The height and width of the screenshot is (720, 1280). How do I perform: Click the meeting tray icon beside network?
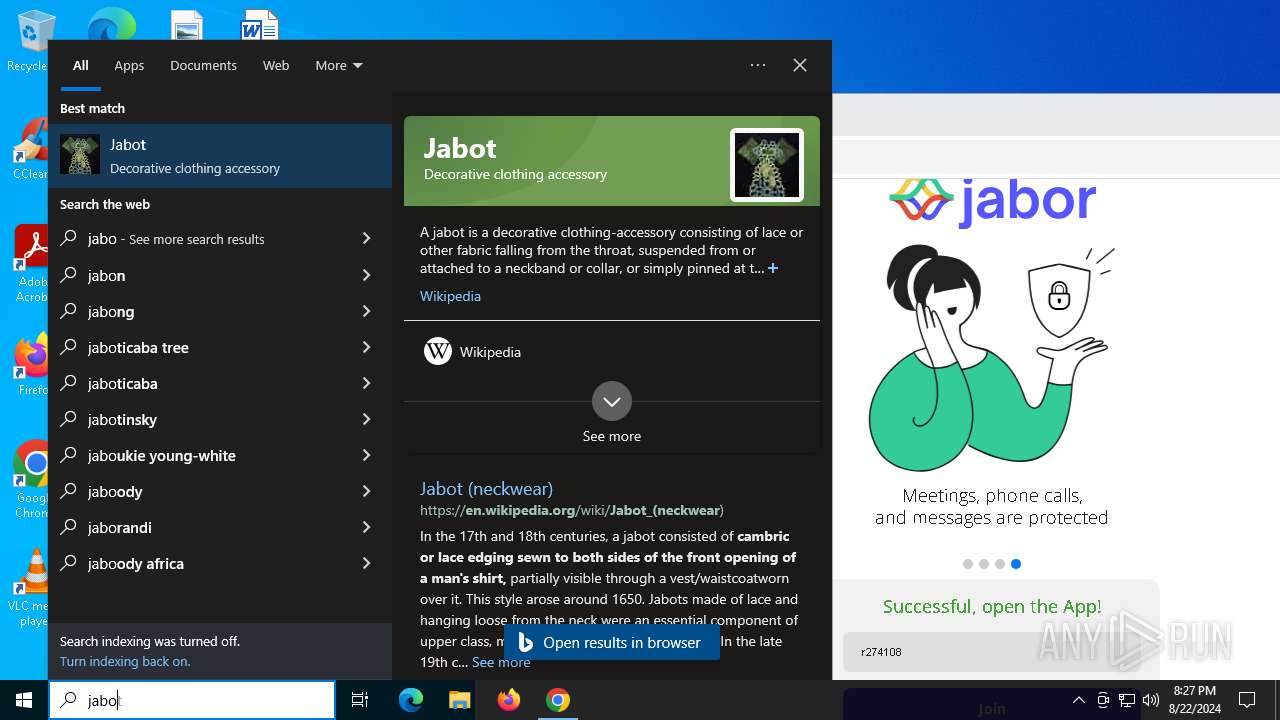pyautogui.click(x=1103, y=700)
